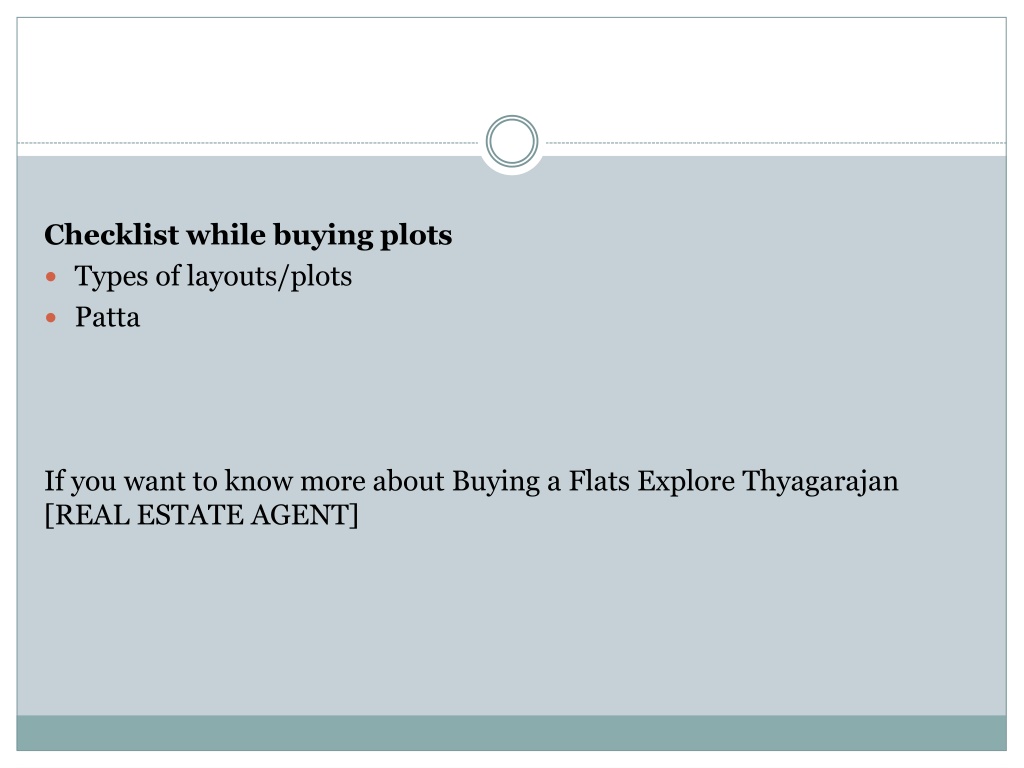Screen dimensions: 1024x768
Task: Click the word 'Checklist' in the heading
Action: (x=111, y=235)
